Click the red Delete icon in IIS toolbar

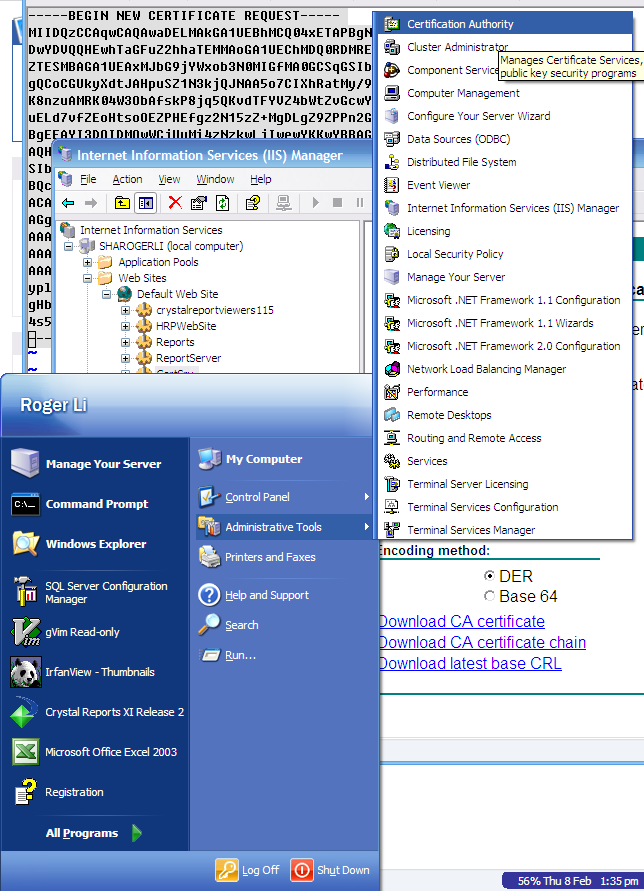tap(174, 203)
